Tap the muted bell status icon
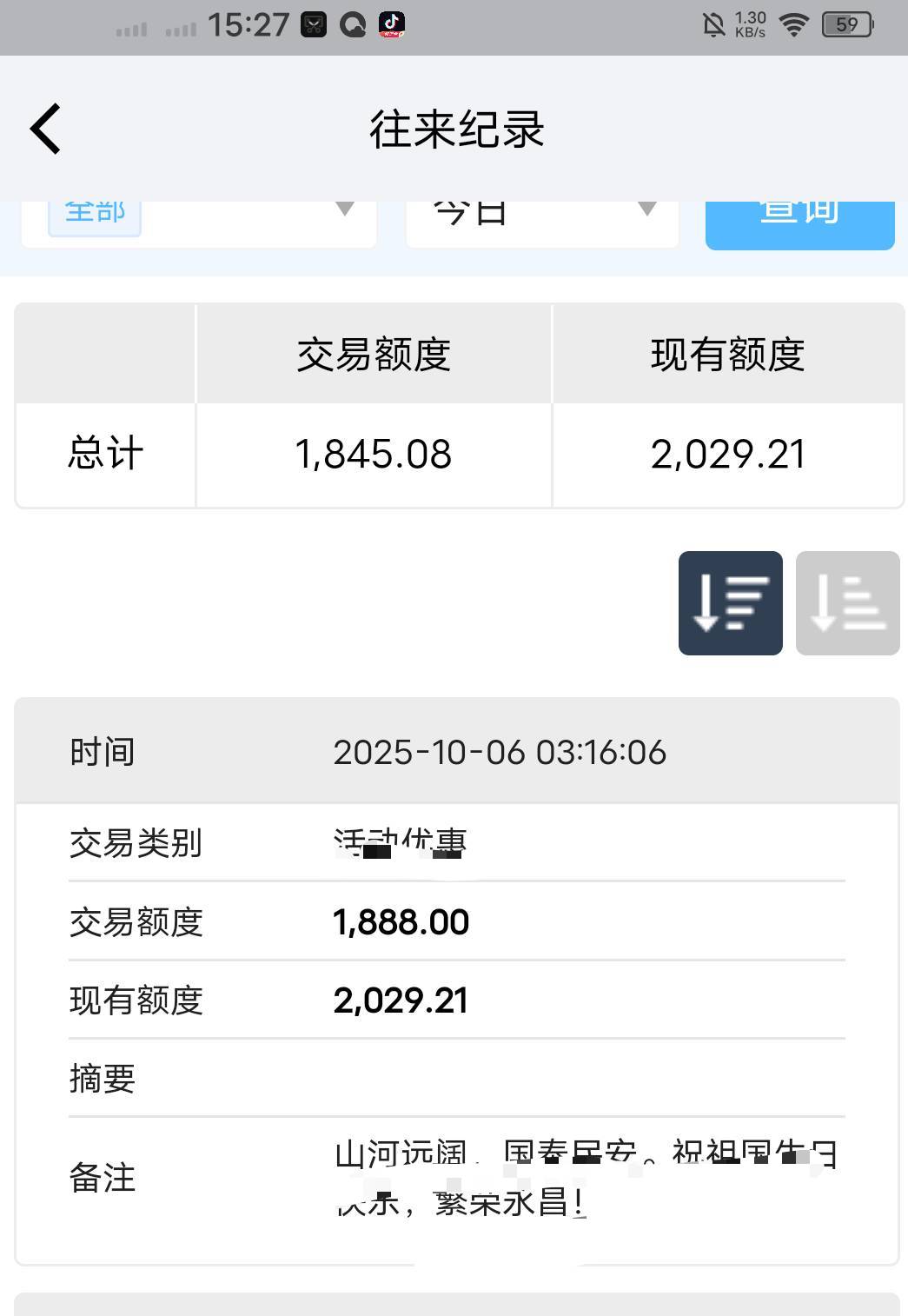This screenshot has width=908, height=1316. coord(713,24)
